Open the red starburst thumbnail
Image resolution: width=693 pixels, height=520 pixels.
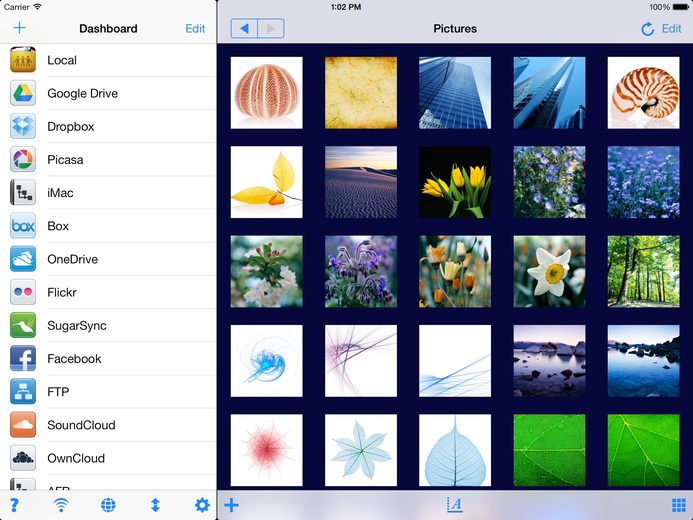pyautogui.click(x=267, y=450)
